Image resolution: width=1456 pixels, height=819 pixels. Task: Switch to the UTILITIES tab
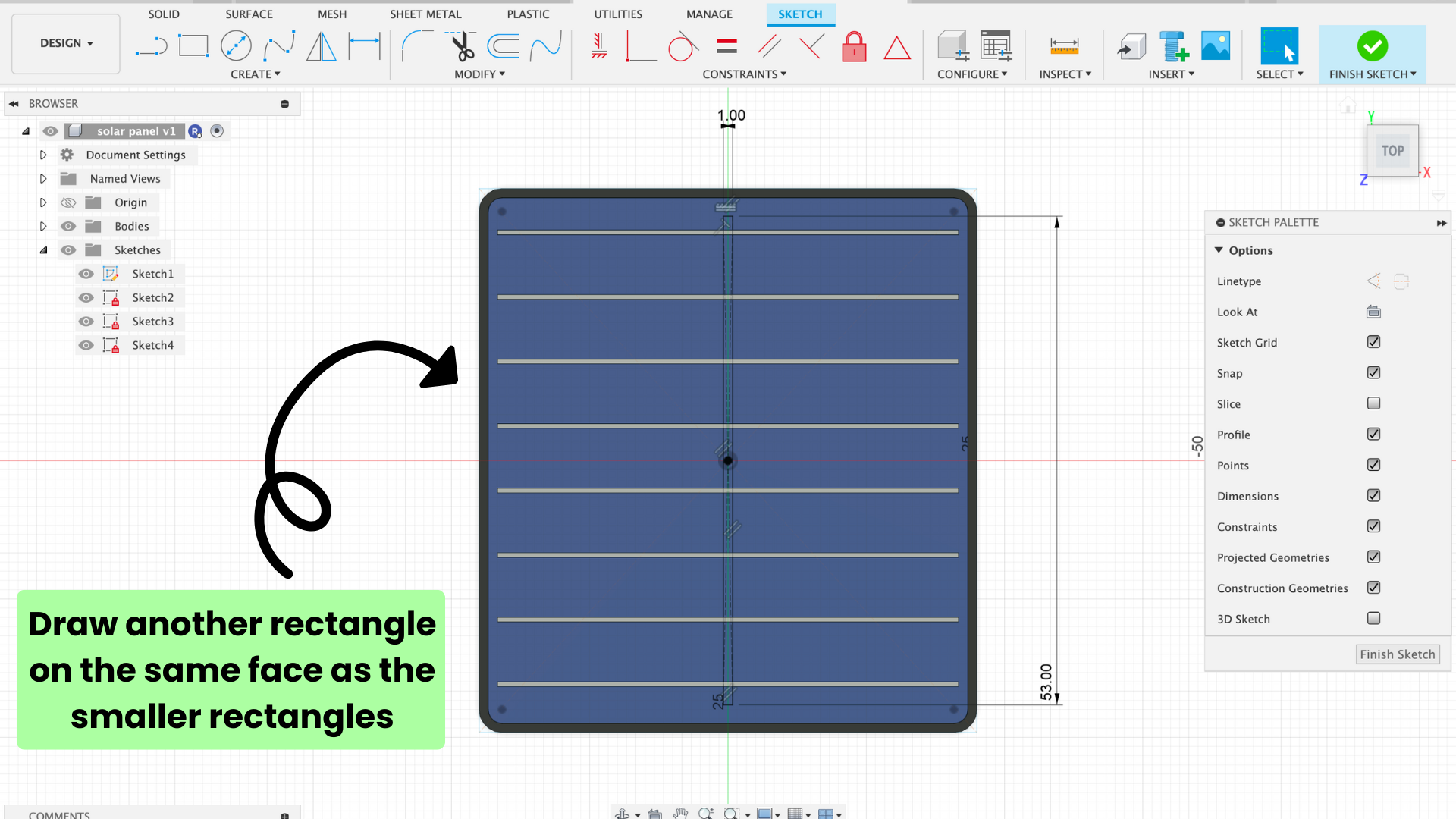(x=618, y=14)
